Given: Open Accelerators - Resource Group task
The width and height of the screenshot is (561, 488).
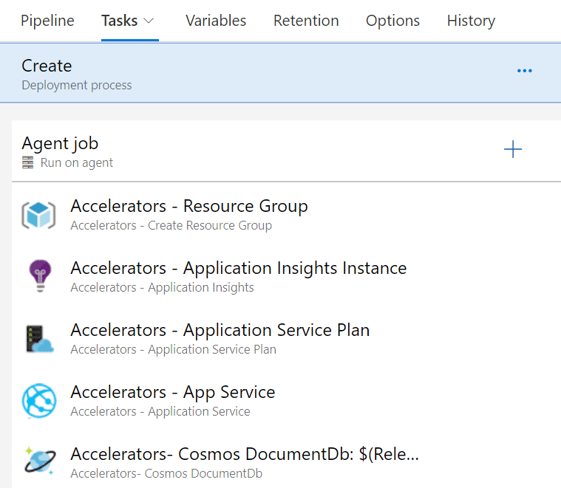Looking at the screenshot, I should [x=286, y=215].
